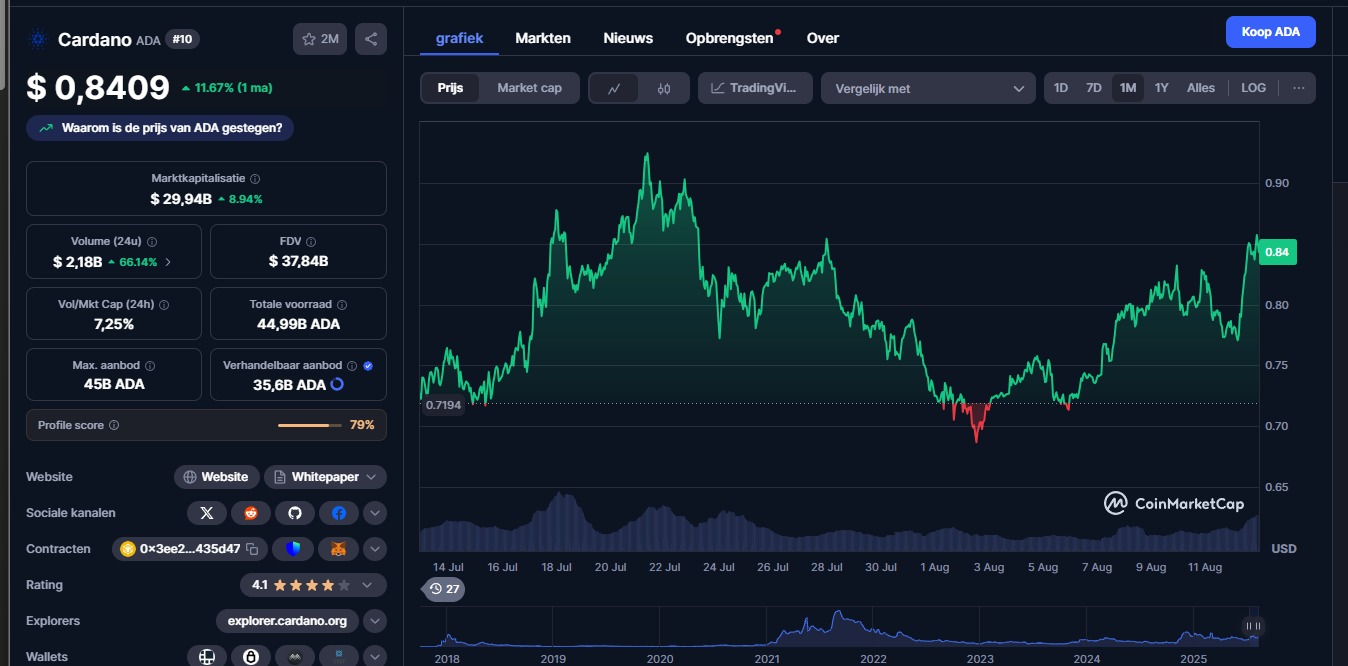Click the #10 rank badge
The image size is (1348, 666).
tap(182, 39)
